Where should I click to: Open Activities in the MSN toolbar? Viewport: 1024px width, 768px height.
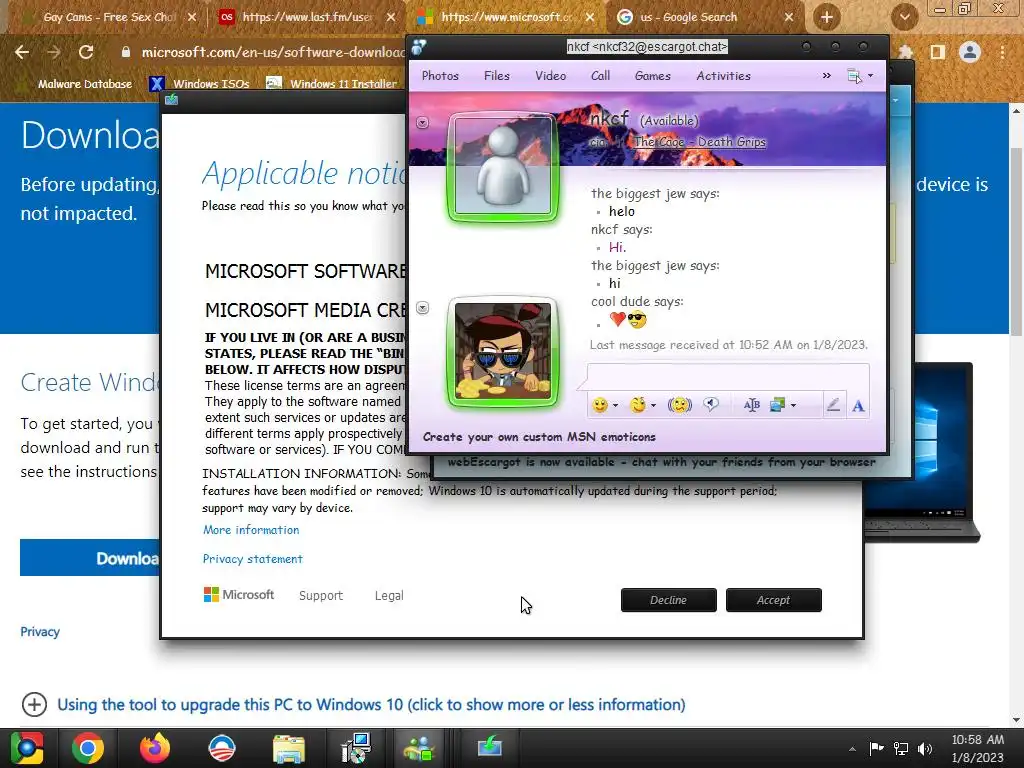tap(723, 76)
